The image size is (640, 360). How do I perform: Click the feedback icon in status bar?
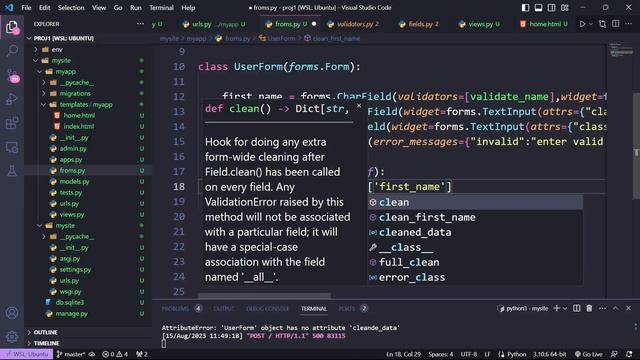point(614,354)
